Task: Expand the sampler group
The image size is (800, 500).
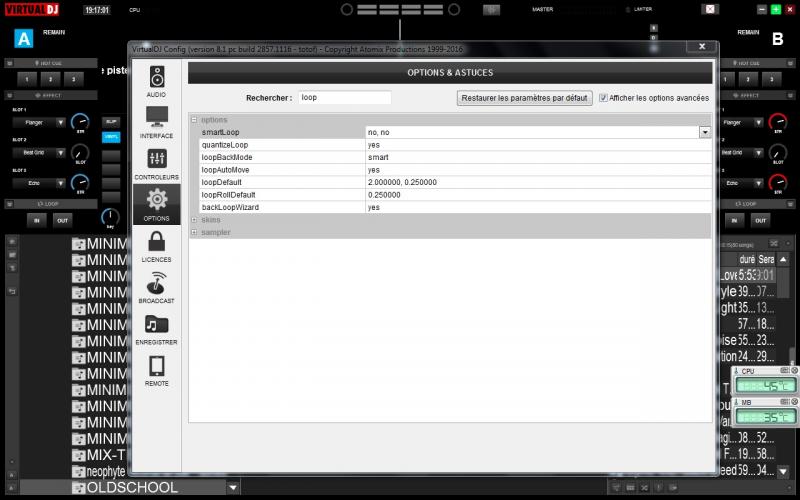Action: [194, 232]
